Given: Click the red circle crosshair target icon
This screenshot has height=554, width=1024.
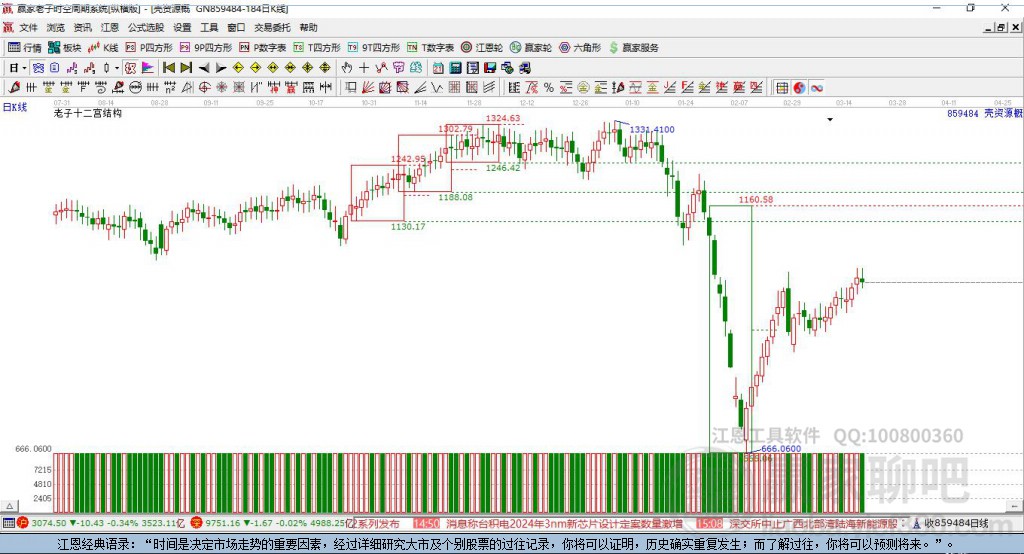Looking at the screenshot, I should click(x=204, y=87).
